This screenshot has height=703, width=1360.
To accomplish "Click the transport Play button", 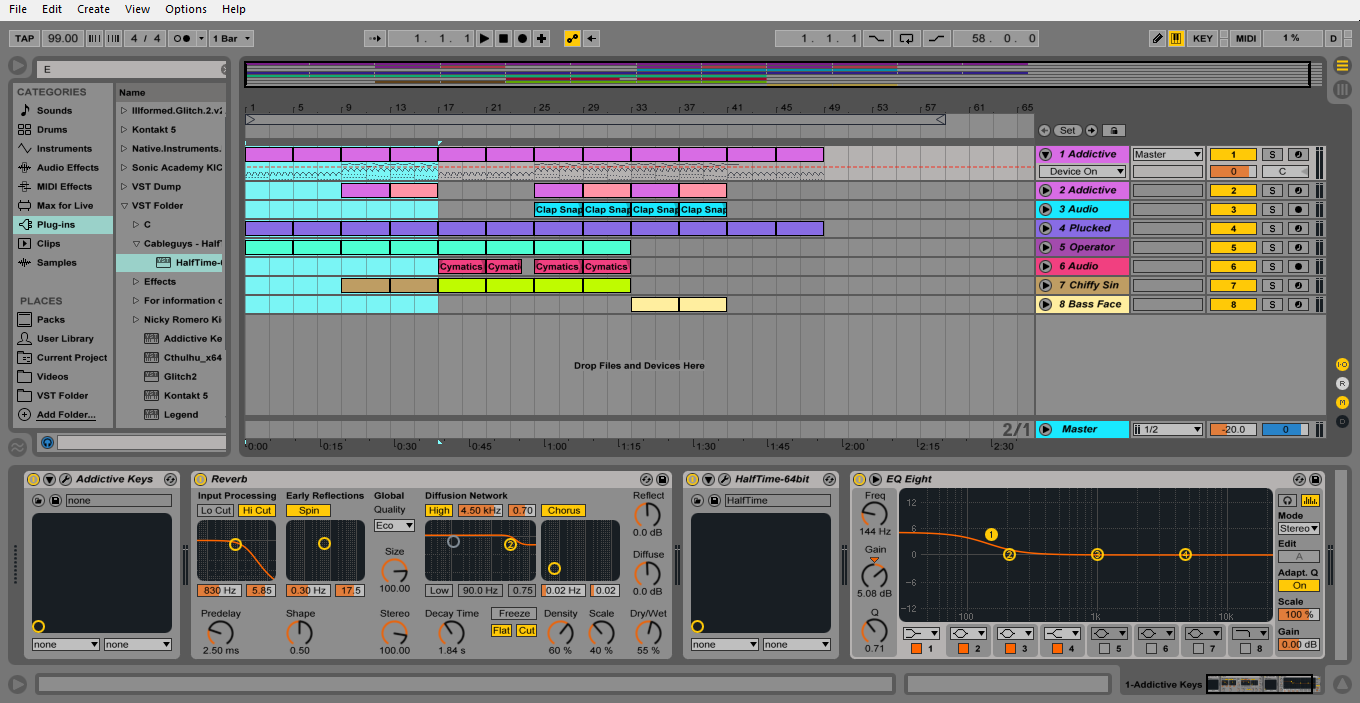I will click(x=485, y=38).
